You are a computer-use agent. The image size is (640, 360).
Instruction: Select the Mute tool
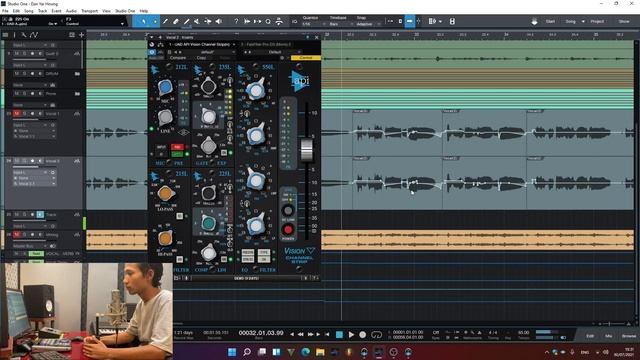pos(197,21)
